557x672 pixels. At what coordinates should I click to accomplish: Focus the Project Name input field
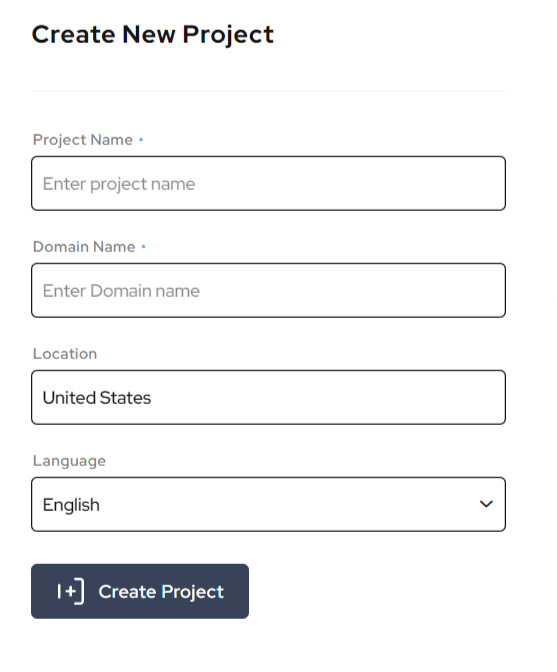point(268,183)
